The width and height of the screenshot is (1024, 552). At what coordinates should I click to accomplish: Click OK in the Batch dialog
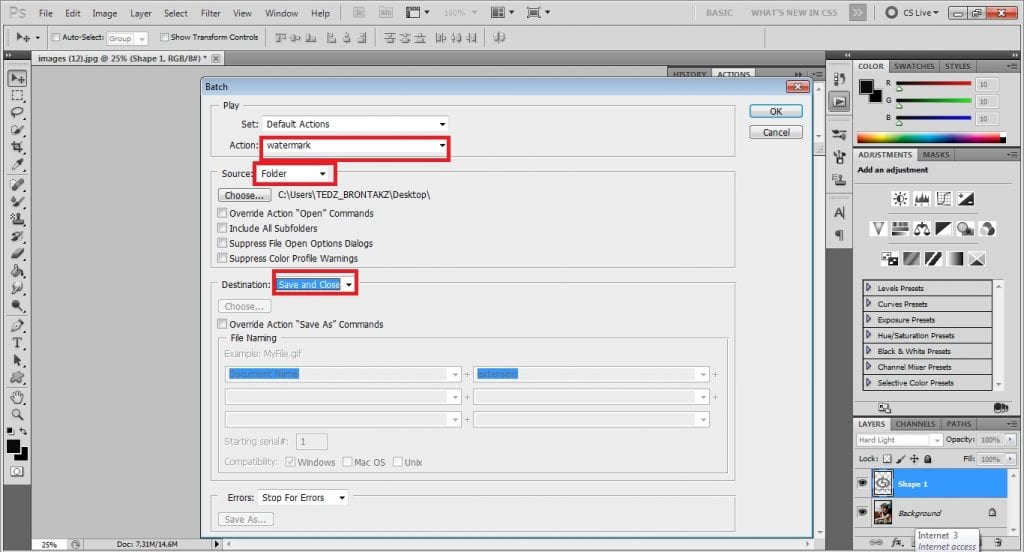[x=776, y=112]
